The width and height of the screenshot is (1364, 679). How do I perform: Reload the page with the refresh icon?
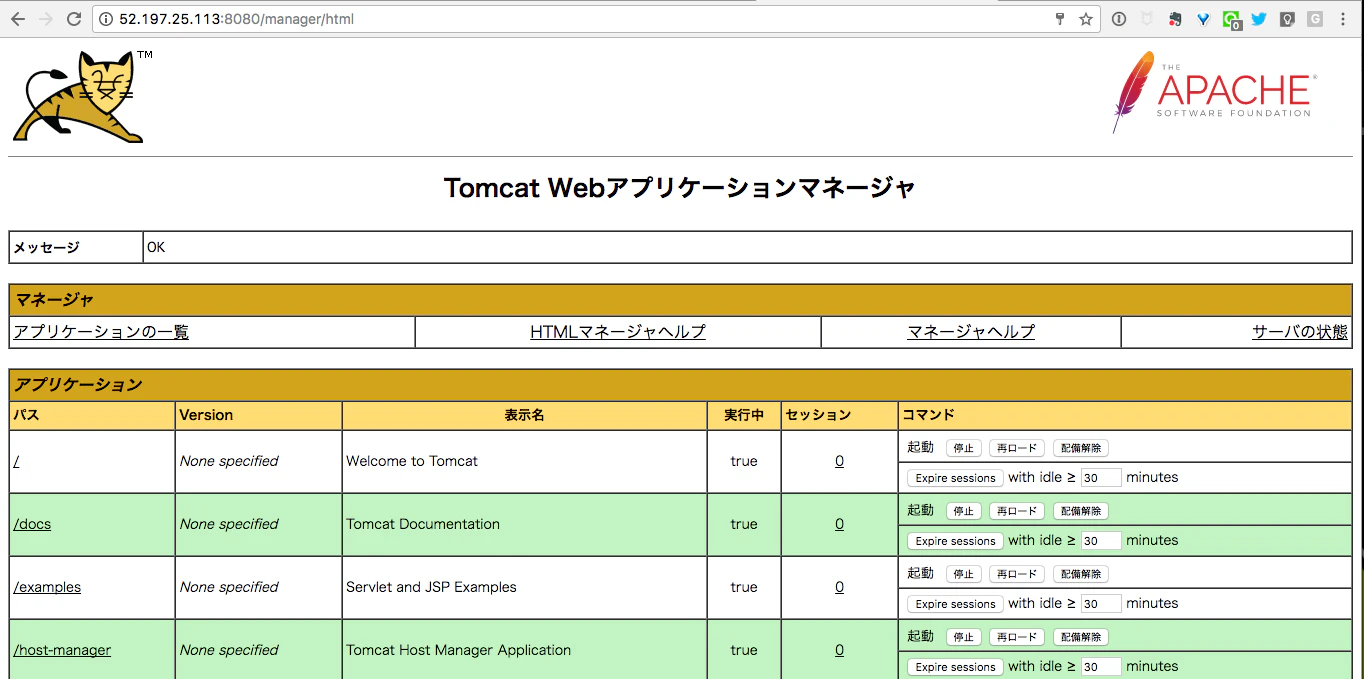tap(74, 19)
